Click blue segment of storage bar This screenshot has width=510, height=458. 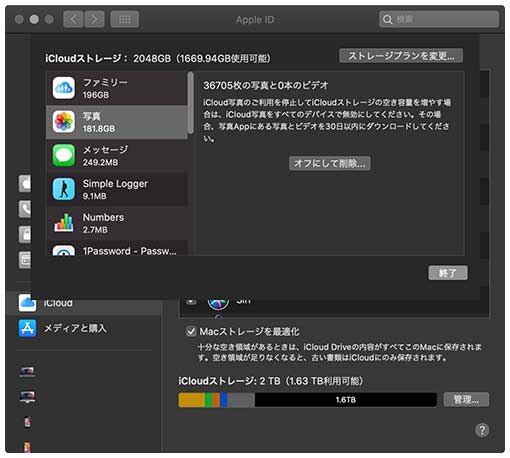tap(224, 400)
